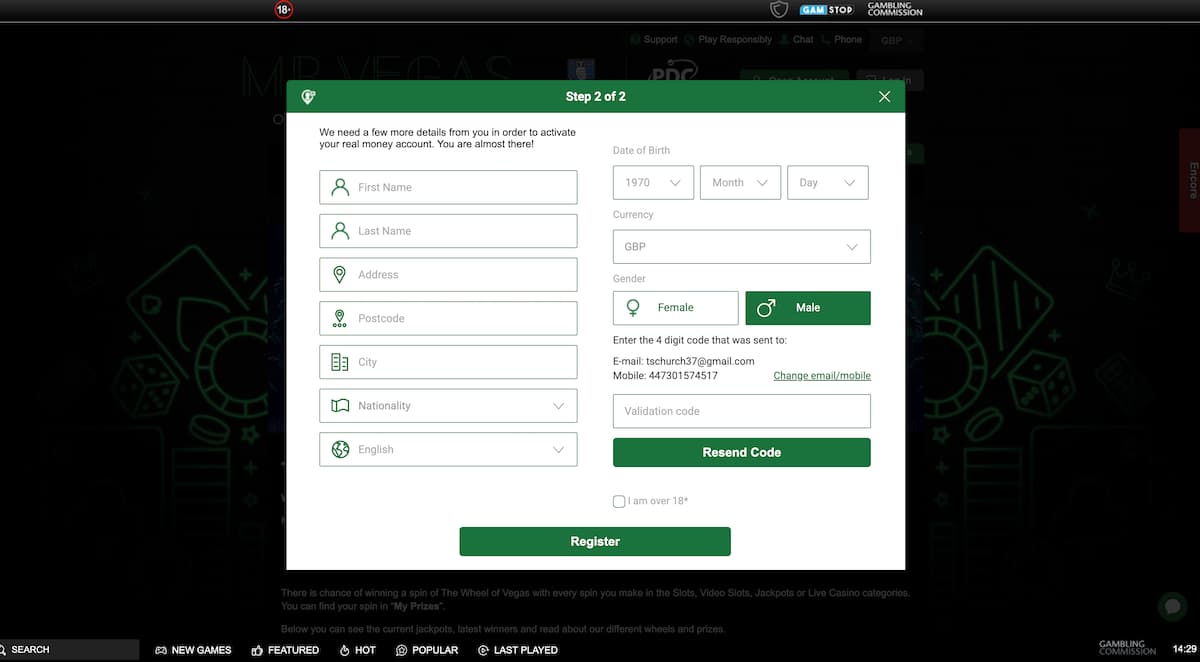
Task: Click the Search magnifier icon
Action: (x=4, y=650)
